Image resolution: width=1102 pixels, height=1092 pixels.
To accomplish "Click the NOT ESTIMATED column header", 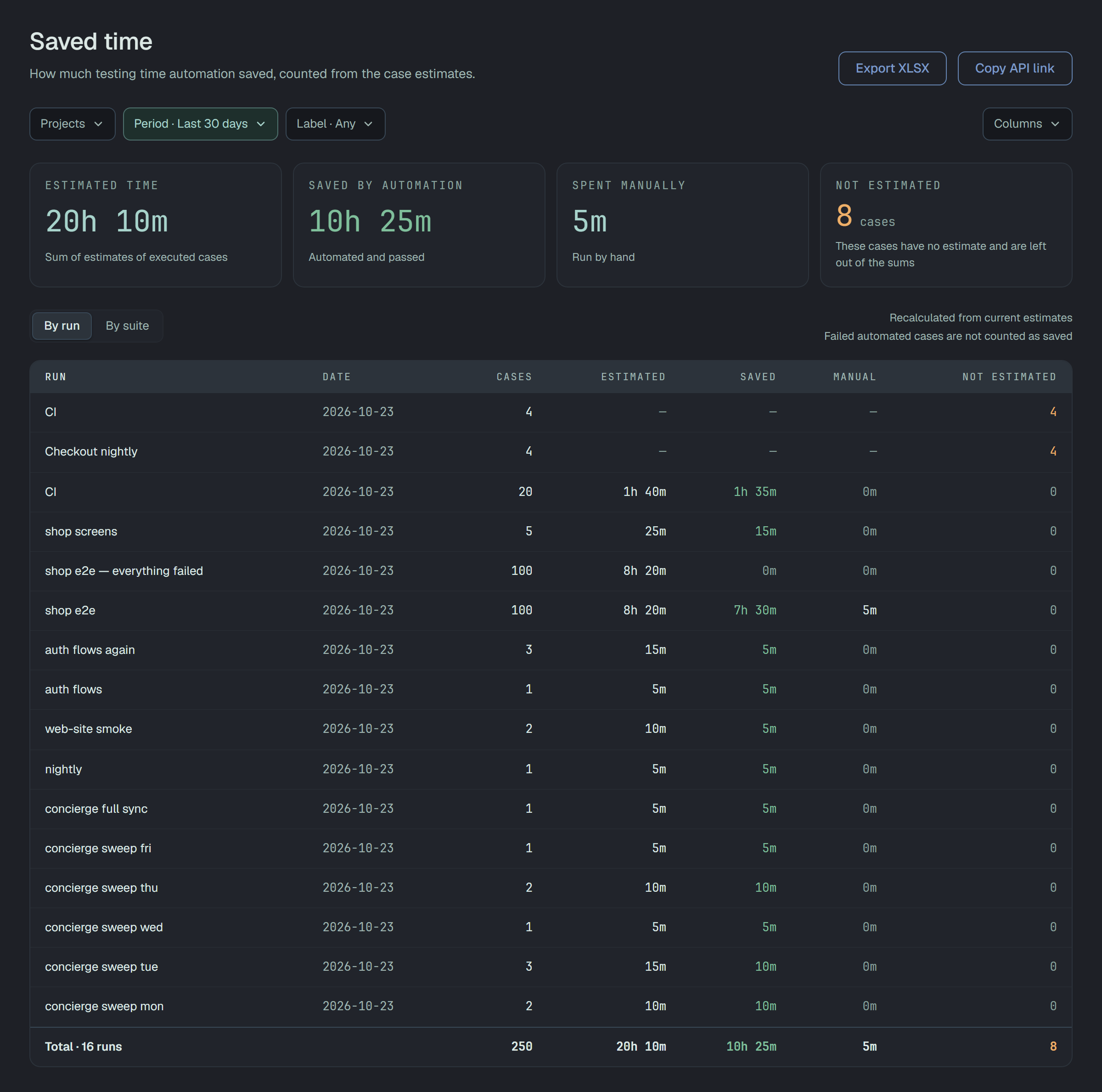I will (x=1009, y=377).
